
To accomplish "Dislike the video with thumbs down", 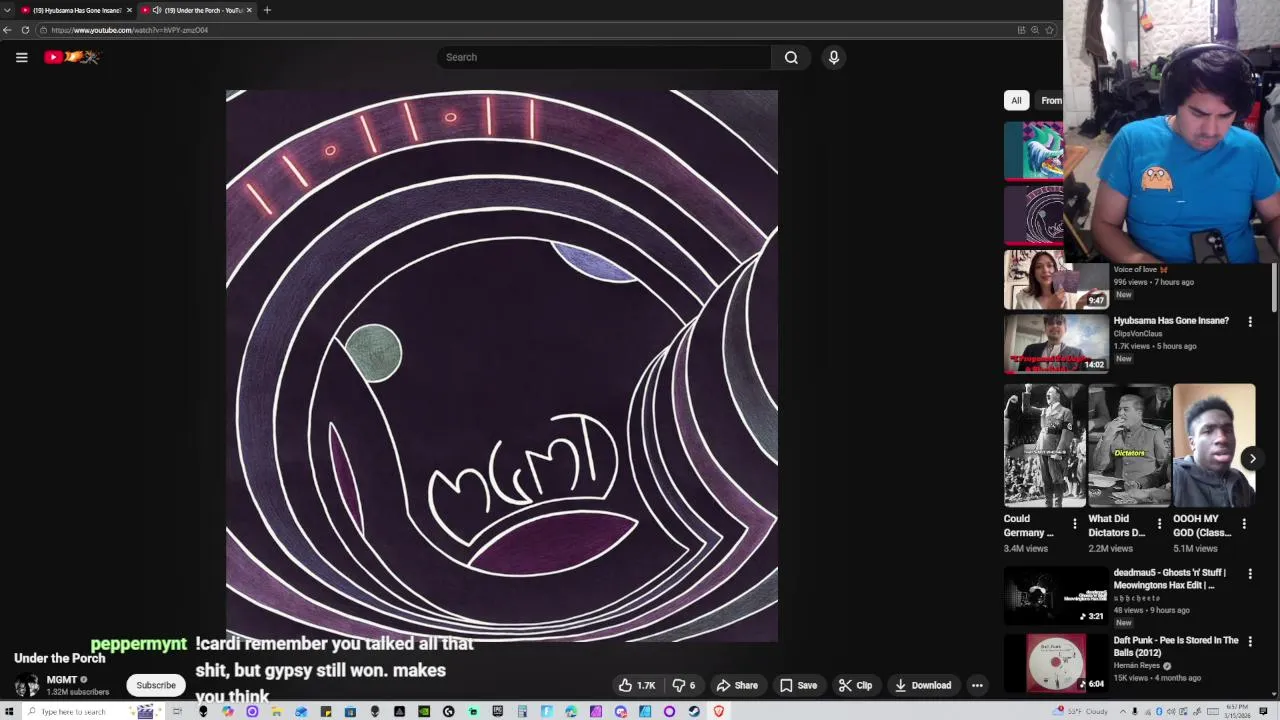I will (684, 685).
